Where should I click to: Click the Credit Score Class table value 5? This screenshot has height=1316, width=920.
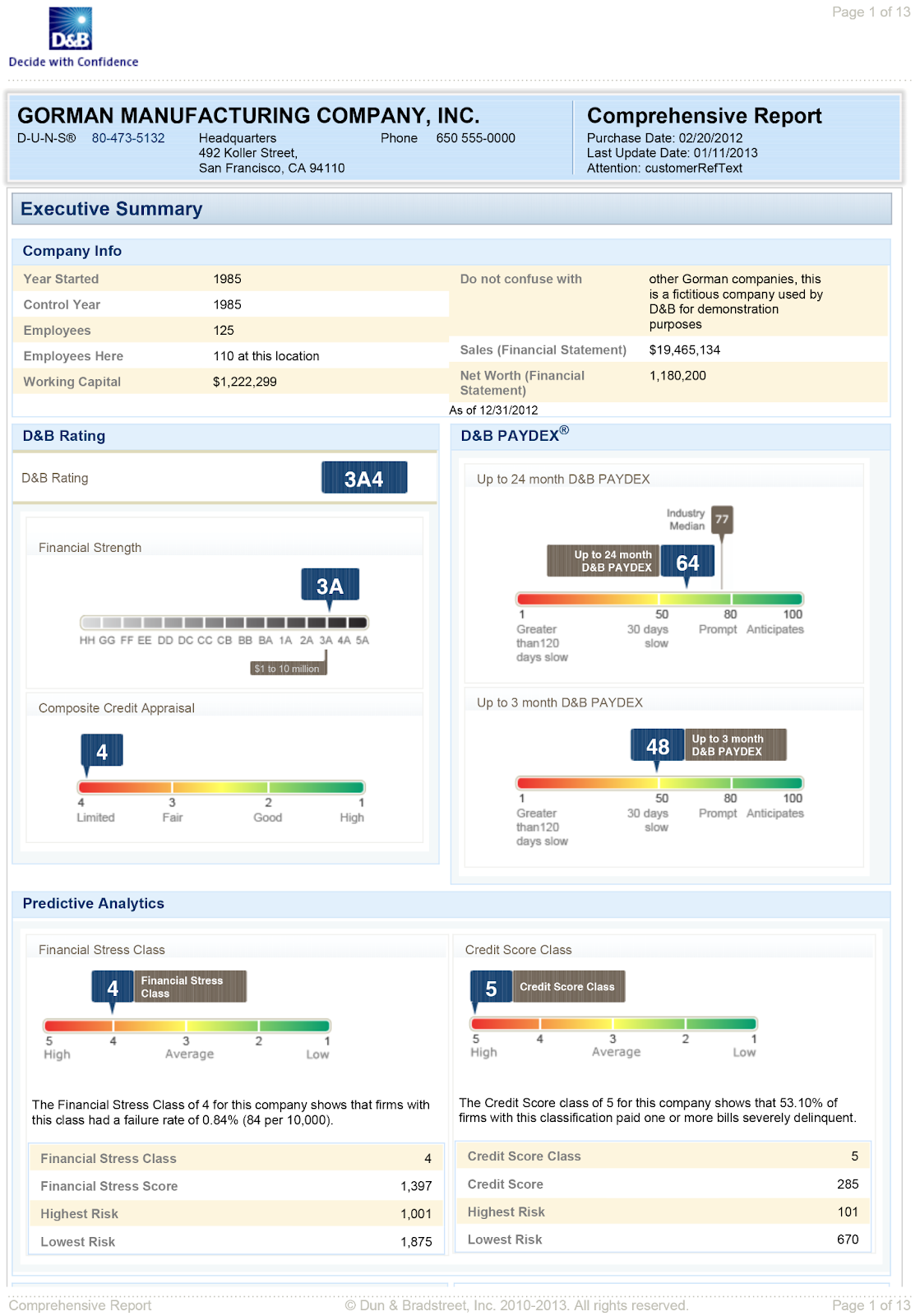pos(855,1156)
